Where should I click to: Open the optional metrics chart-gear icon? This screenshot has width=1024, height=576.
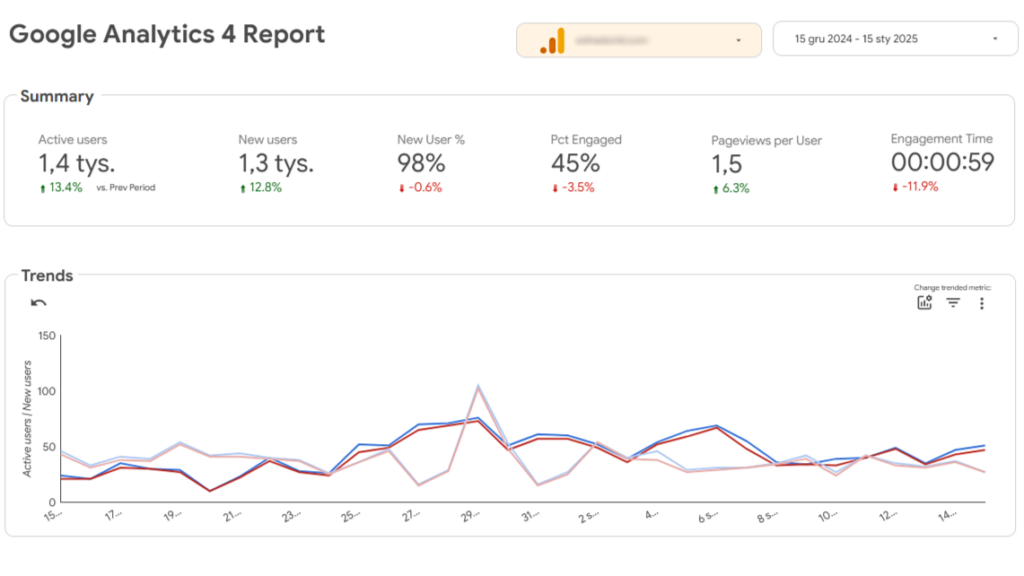[x=925, y=303]
